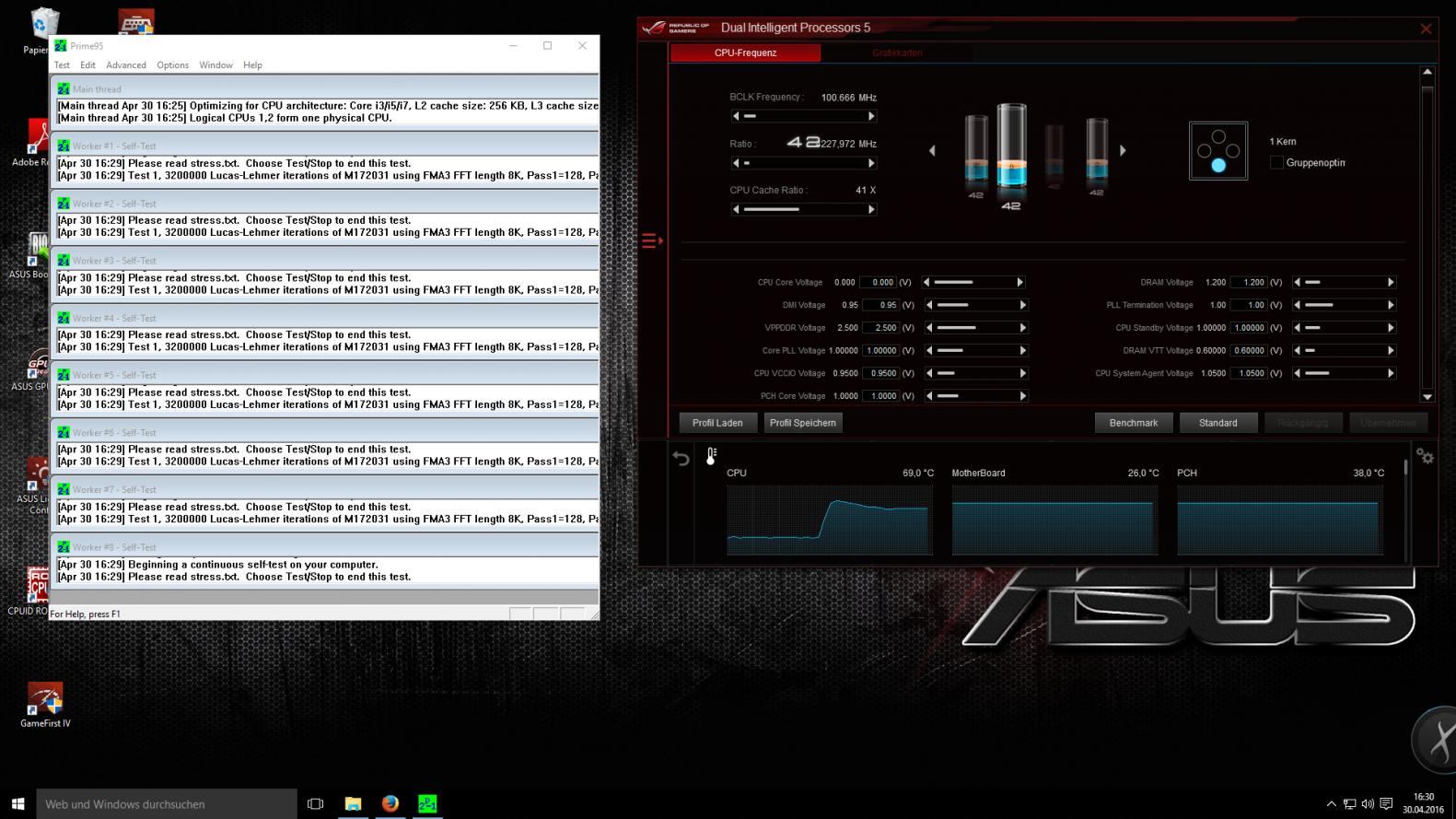The width and height of the screenshot is (1456, 819).
Task: Click the back arrow icon near temperature panel
Action: 681,458
